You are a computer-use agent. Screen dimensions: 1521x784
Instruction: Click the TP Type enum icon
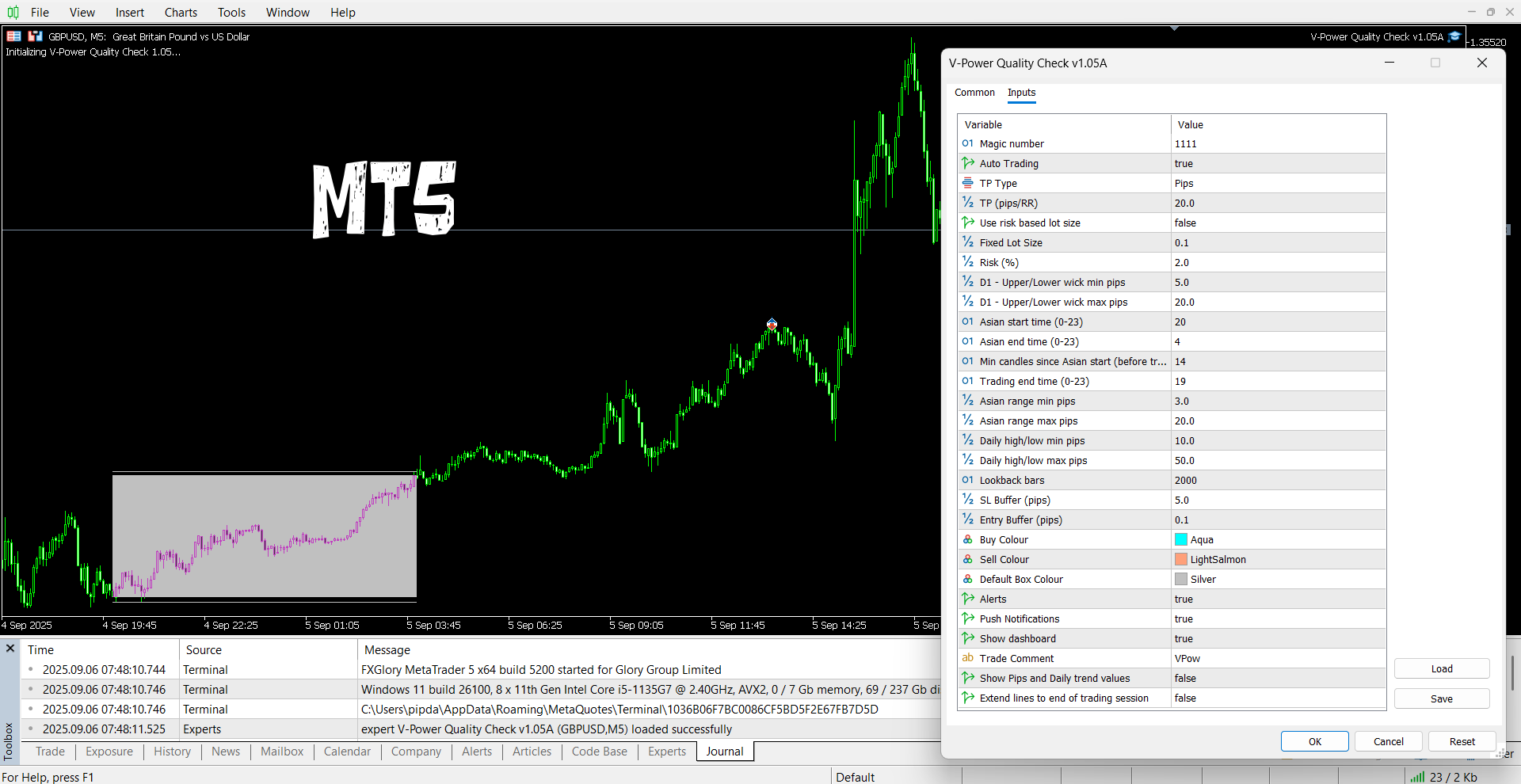[x=968, y=183]
